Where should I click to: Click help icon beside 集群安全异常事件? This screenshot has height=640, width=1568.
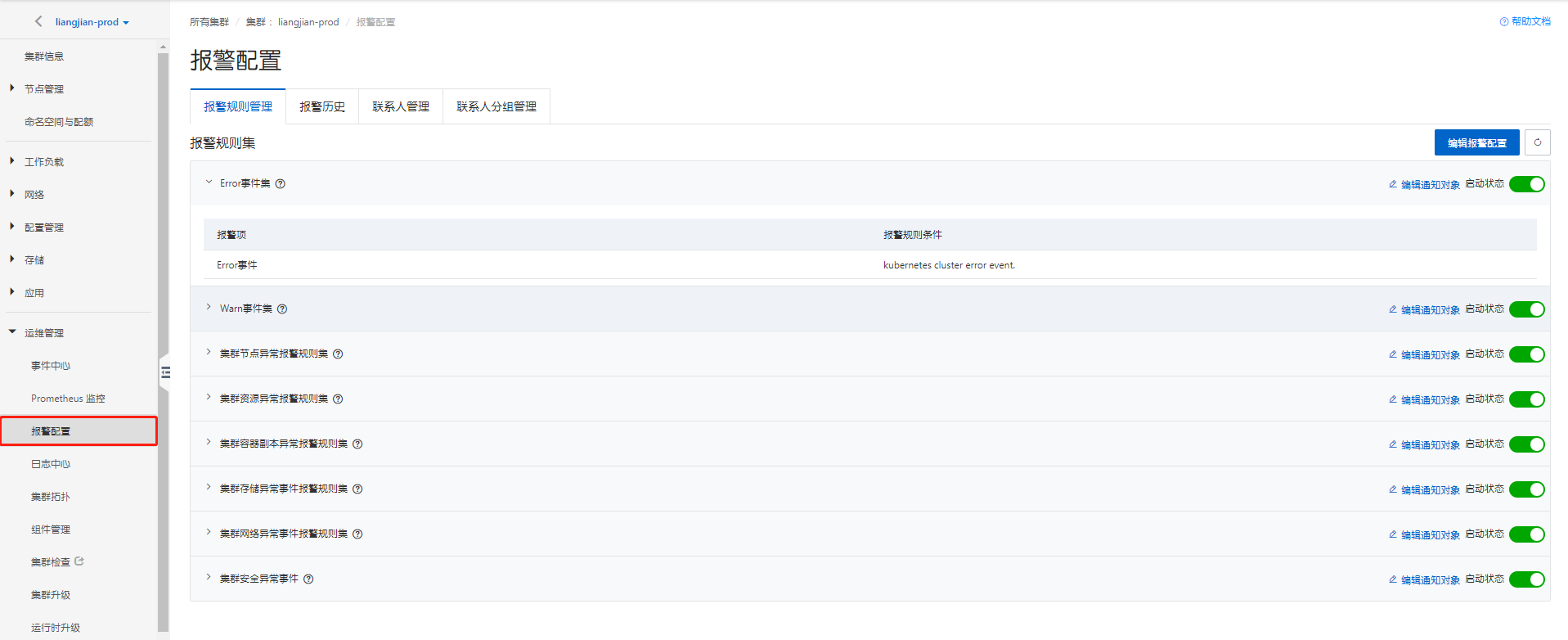pos(308,579)
